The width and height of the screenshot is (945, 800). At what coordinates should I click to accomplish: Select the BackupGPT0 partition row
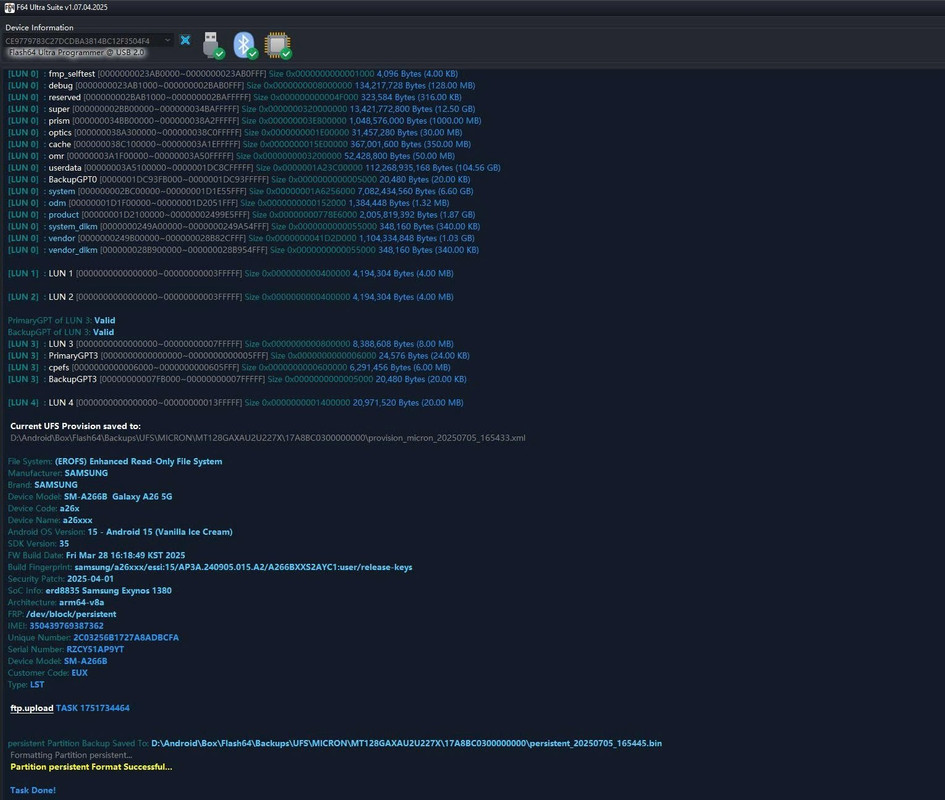coord(239,179)
